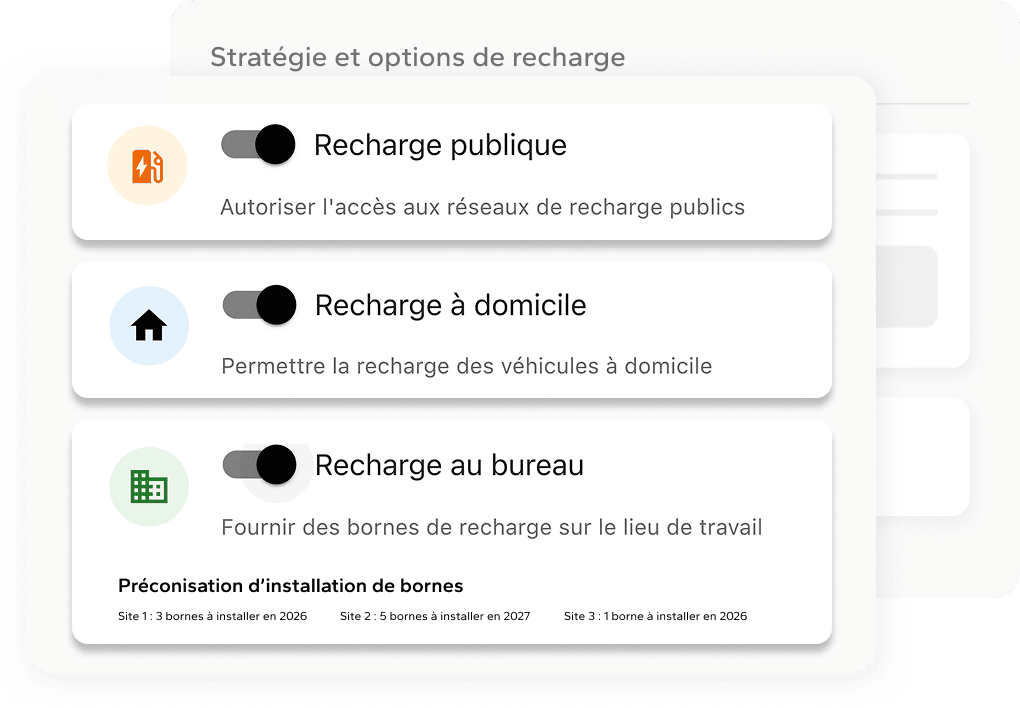Click the orange EV charging station icon

(x=148, y=166)
